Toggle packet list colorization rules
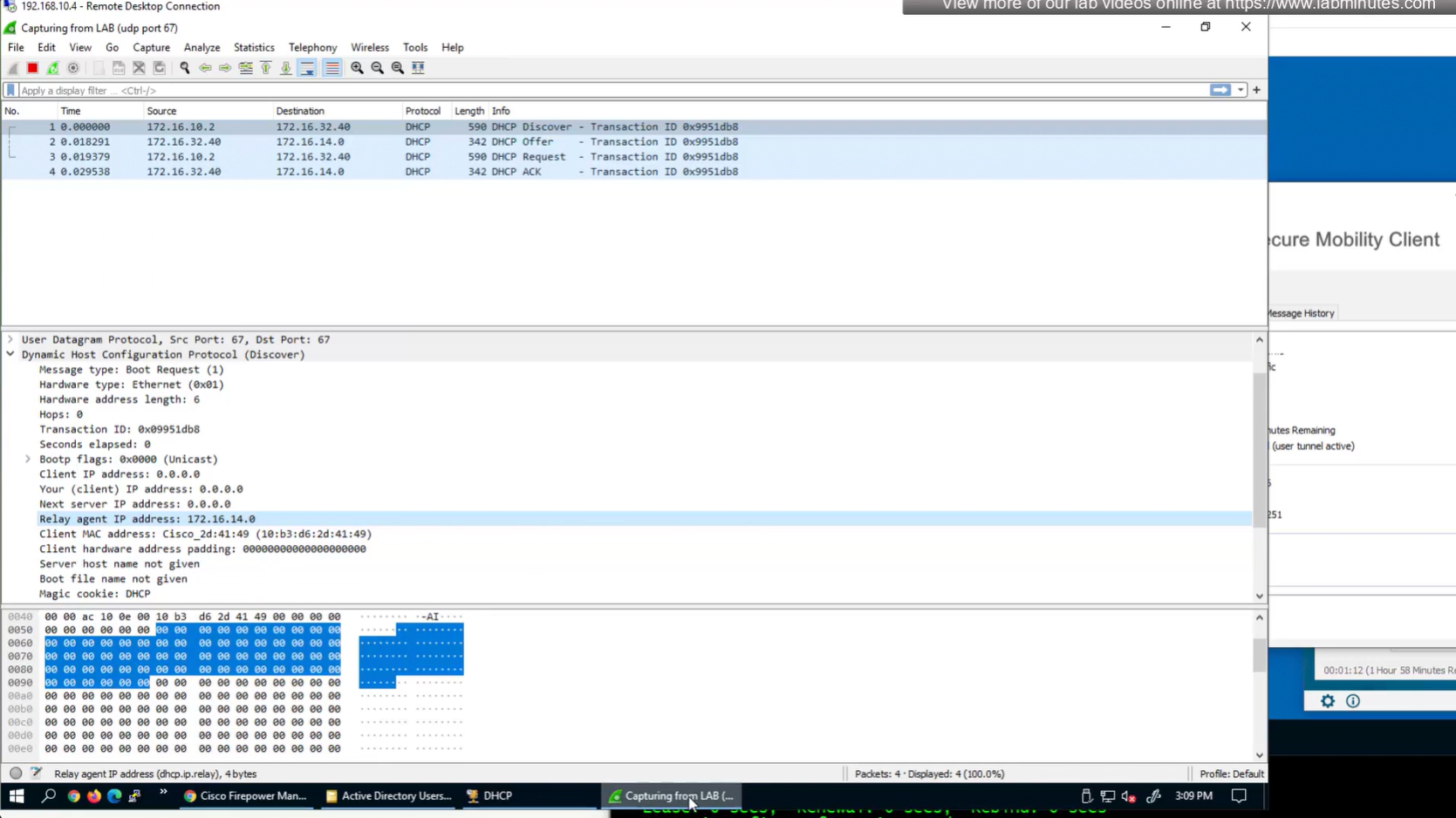This screenshot has height=818, width=1456. pyautogui.click(x=332, y=68)
